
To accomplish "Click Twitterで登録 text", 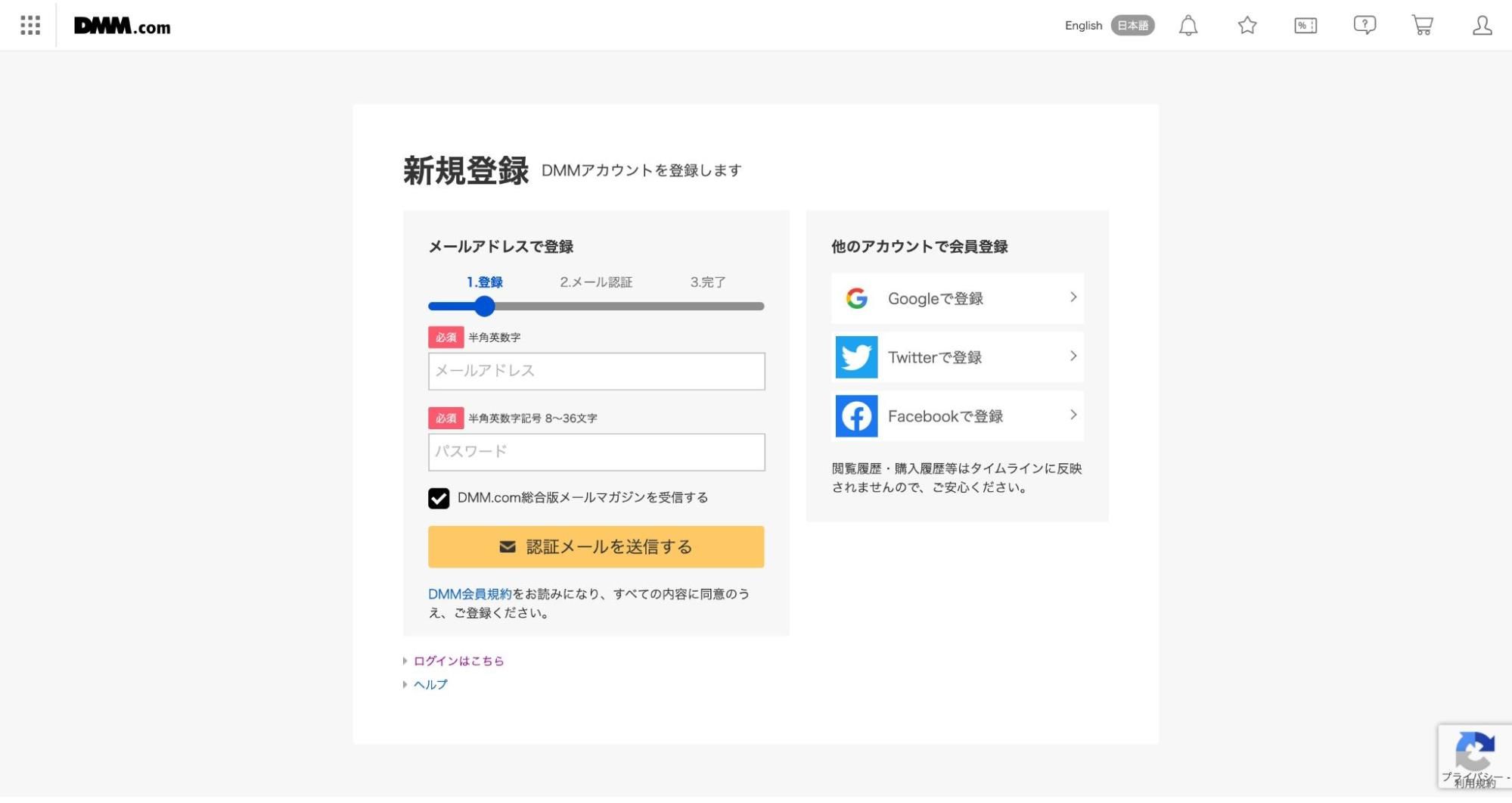I will coord(934,357).
